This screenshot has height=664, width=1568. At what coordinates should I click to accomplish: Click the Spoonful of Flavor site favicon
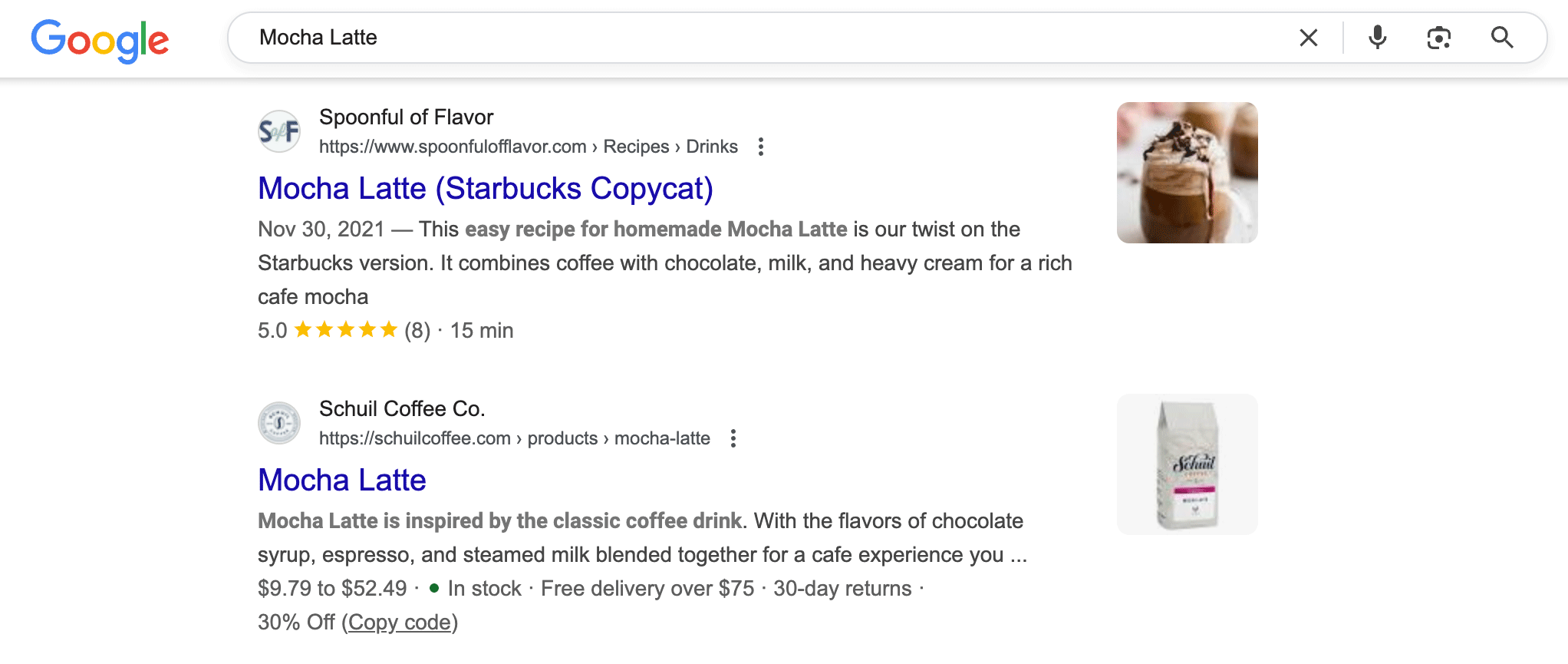pos(278,131)
